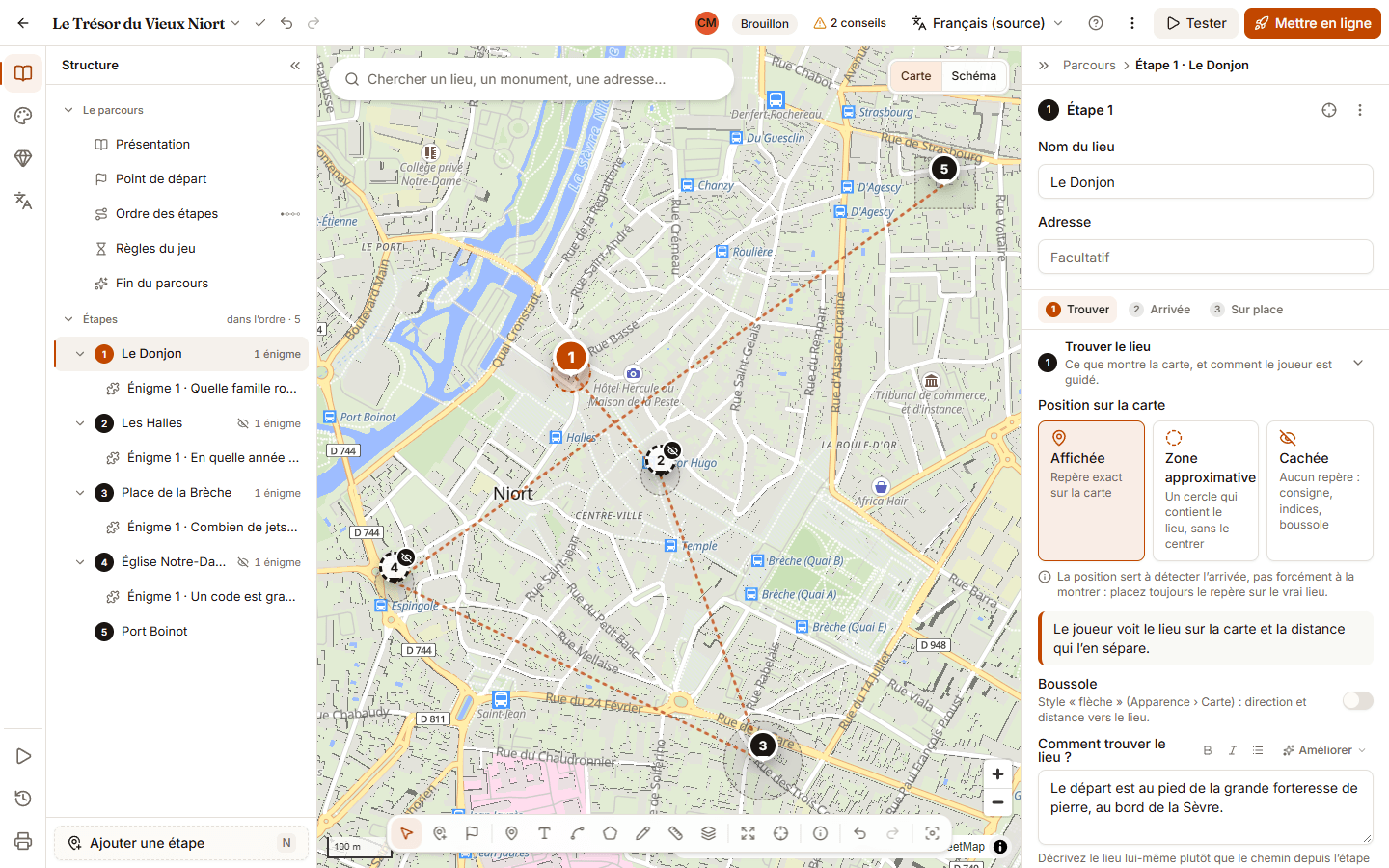The height and width of the screenshot is (868, 1389).
Task: Click the map search field
Action: click(x=531, y=79)
